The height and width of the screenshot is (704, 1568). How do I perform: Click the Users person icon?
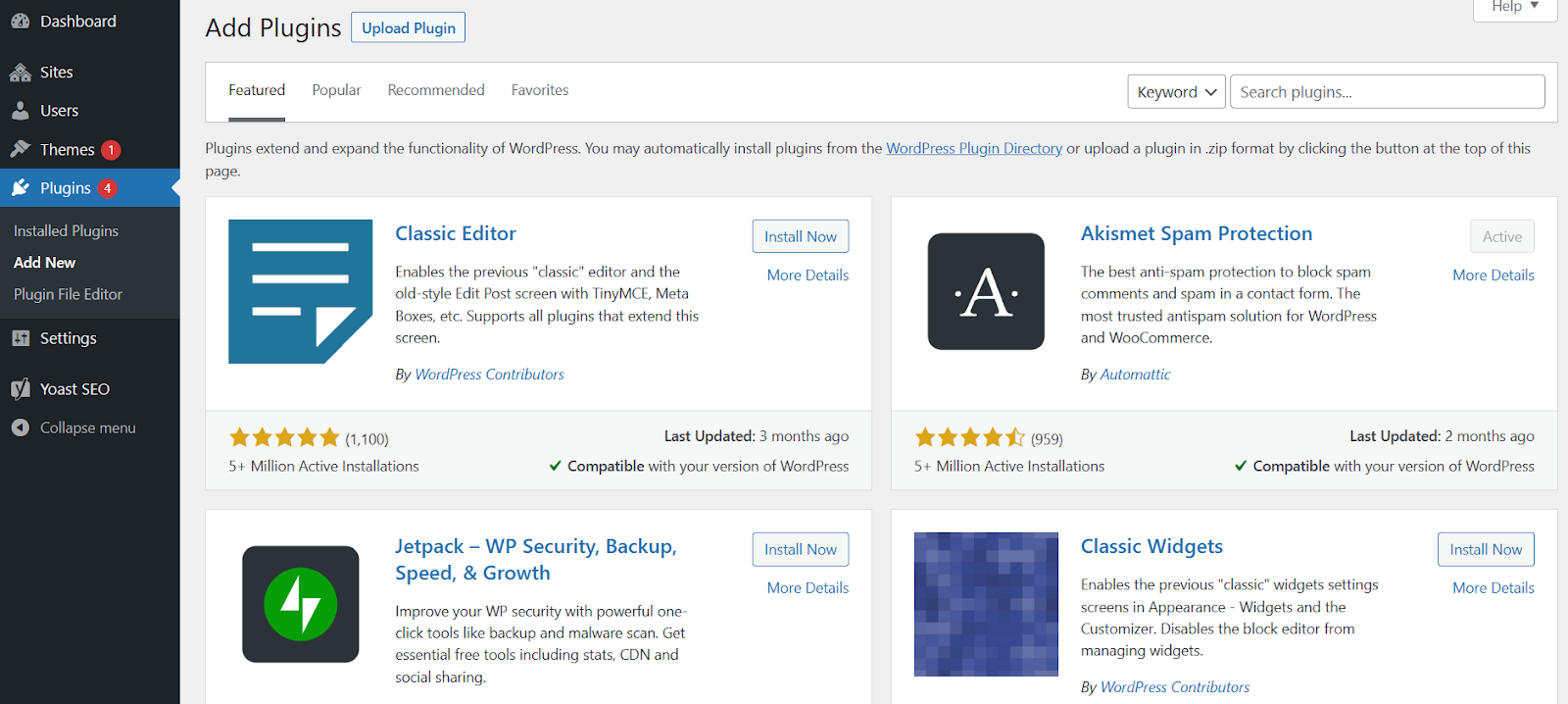pyautogui.click(x=20, y=111)
